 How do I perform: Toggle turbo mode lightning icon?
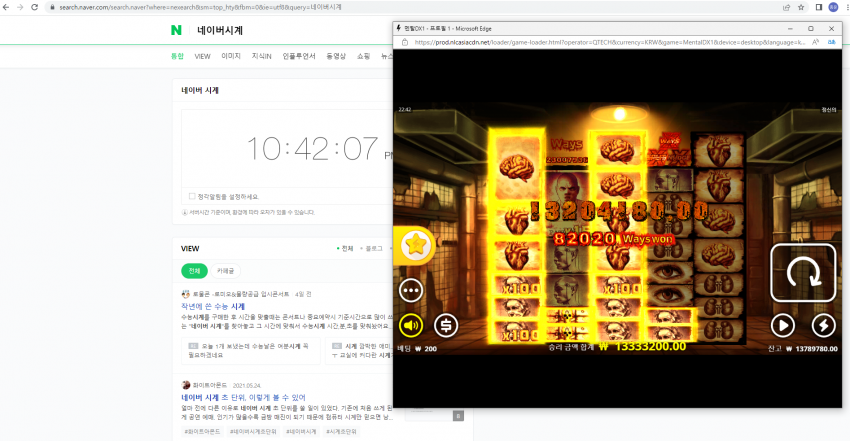(823, 326)
